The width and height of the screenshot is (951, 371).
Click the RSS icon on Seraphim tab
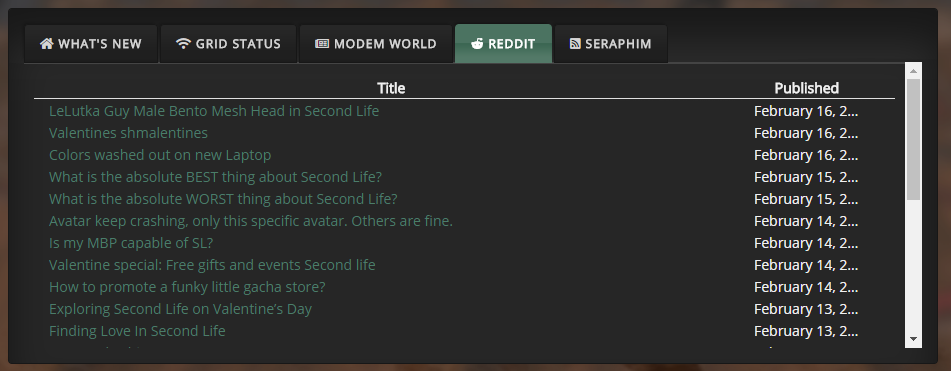[x=575, y=44]
